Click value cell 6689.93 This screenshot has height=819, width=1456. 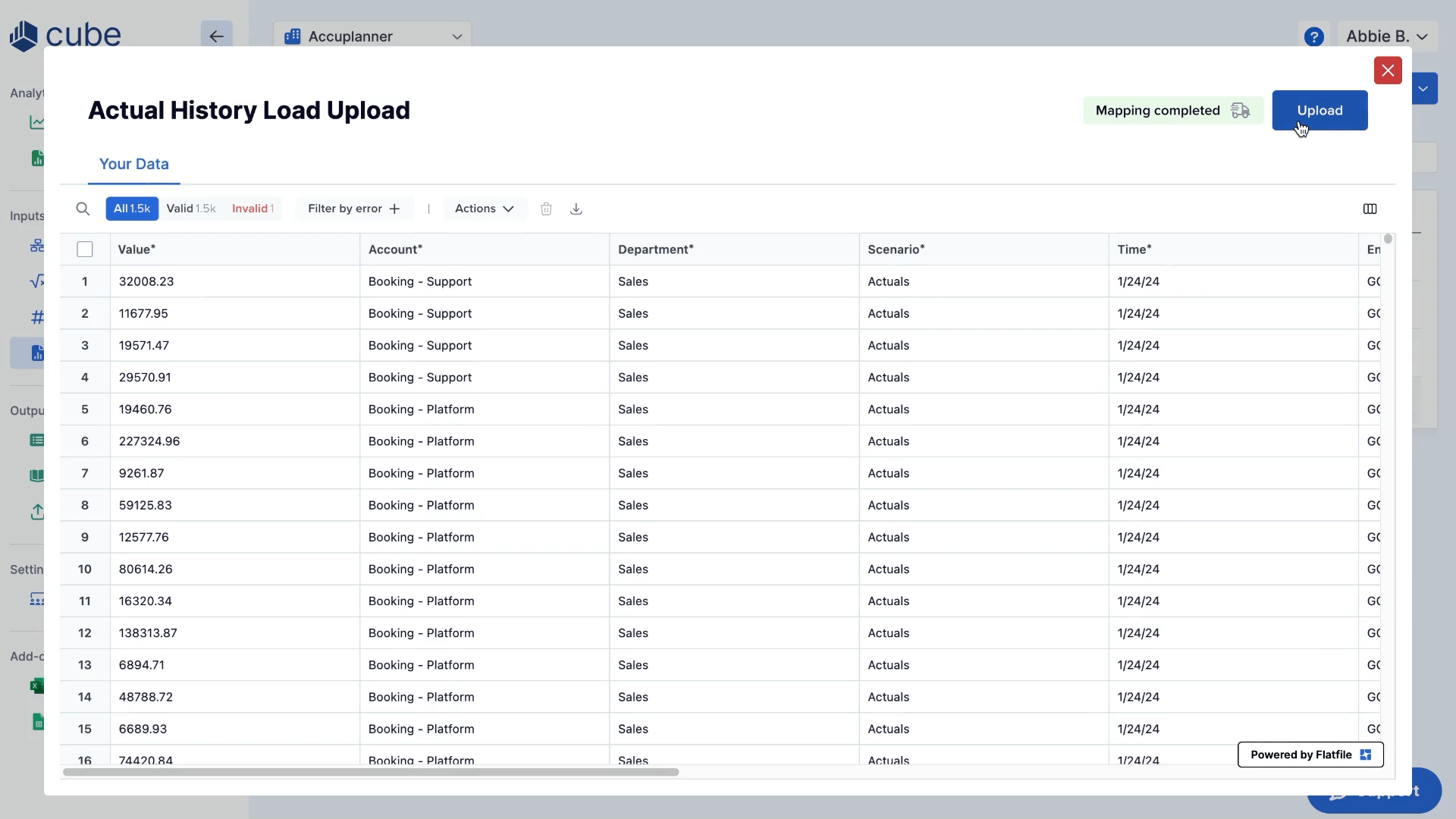(235, 729)
